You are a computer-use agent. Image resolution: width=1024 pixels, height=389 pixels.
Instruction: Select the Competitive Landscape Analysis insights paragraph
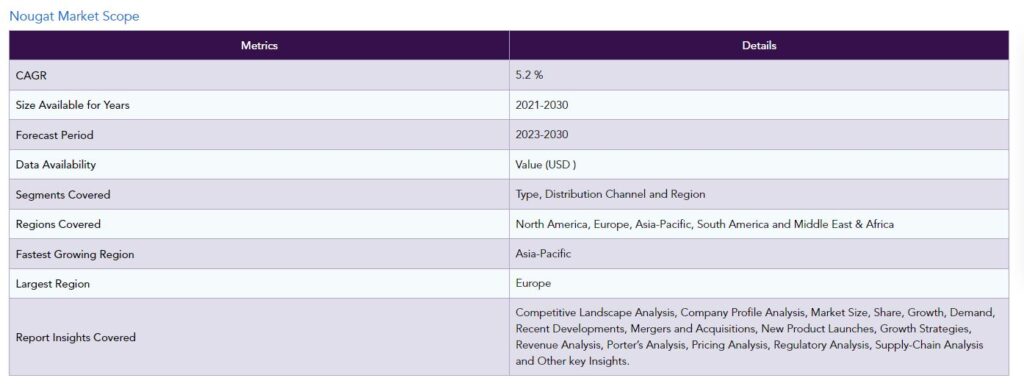pyautogui.click(x=755, y=337)
